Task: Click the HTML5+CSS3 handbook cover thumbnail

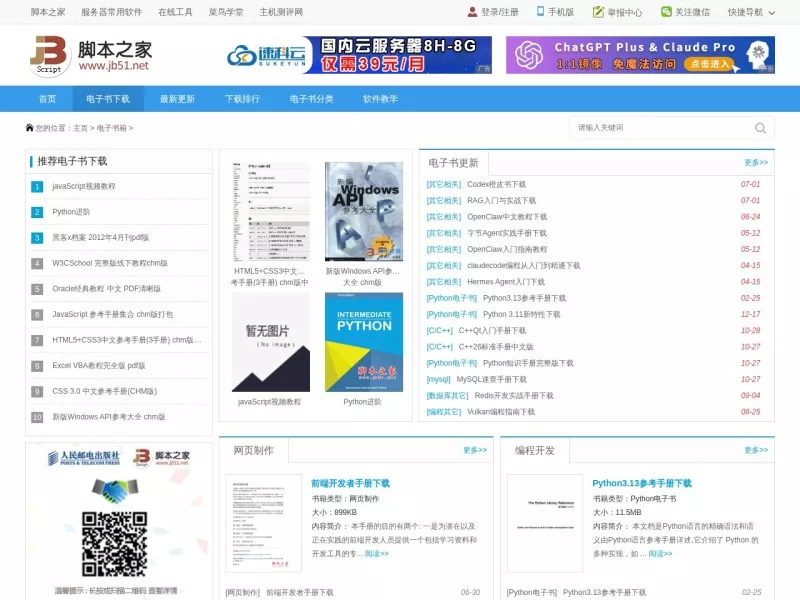Action: pyautogui.click(x=271, y=212)
